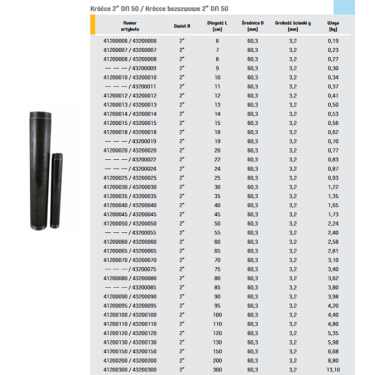Click the 'Średnica D [mm]' column header
Image resolution: width=375 pixels, height=375 pixels.
click(x=253, y=26)
